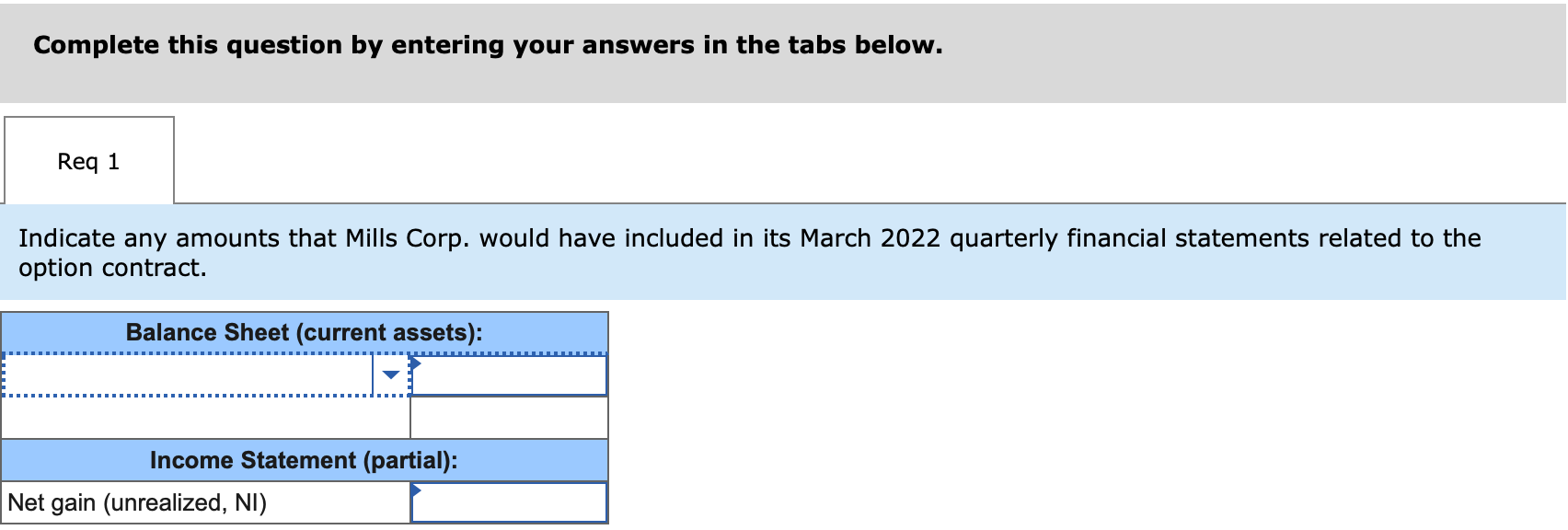The width and height of the screenshot is (1568, 530).
Task: Click the blue flag on the Balance Sheet amount cell
Action: point(416,361)
